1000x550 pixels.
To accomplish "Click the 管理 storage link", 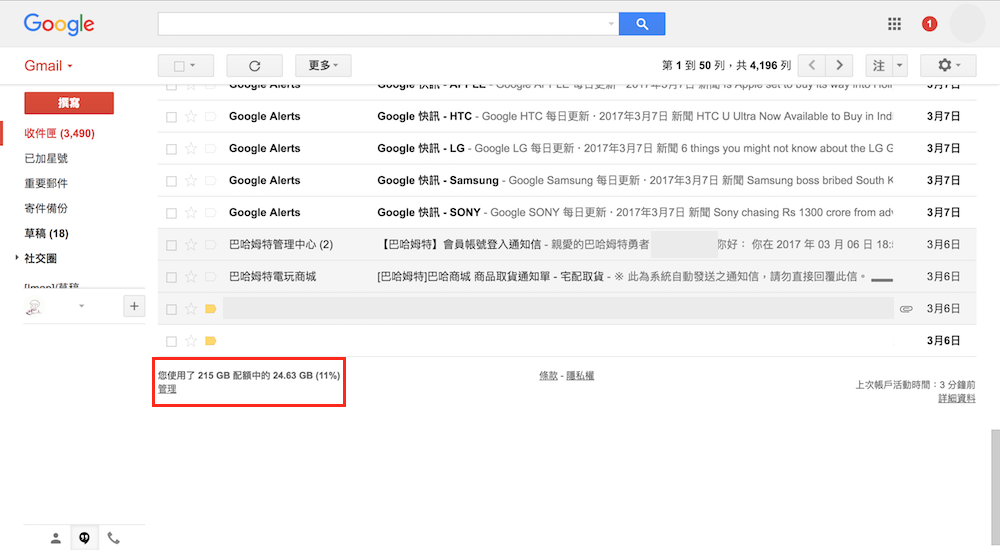I will coord(167,389).
